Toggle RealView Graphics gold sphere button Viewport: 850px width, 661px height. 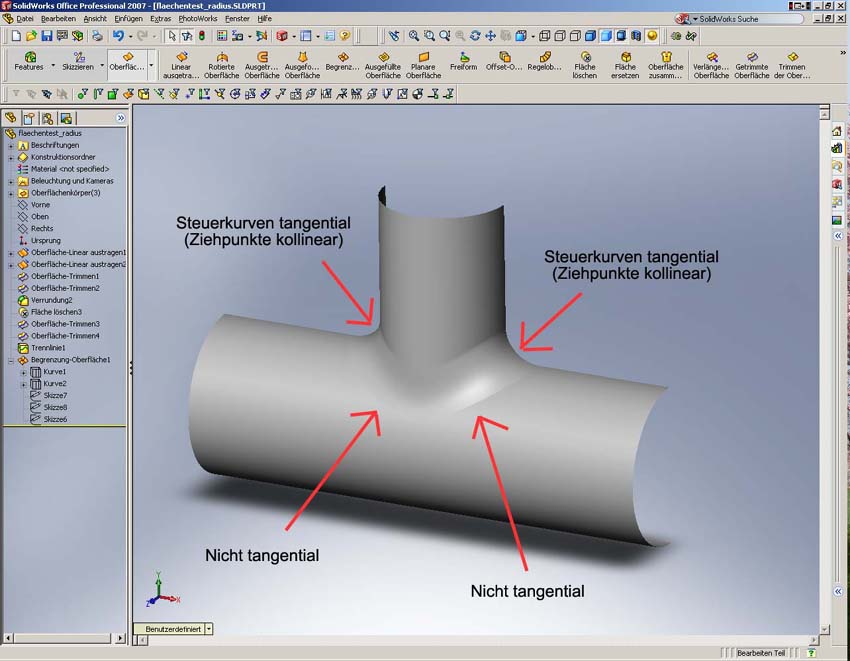pyautogui.click(x=652, y=36)
